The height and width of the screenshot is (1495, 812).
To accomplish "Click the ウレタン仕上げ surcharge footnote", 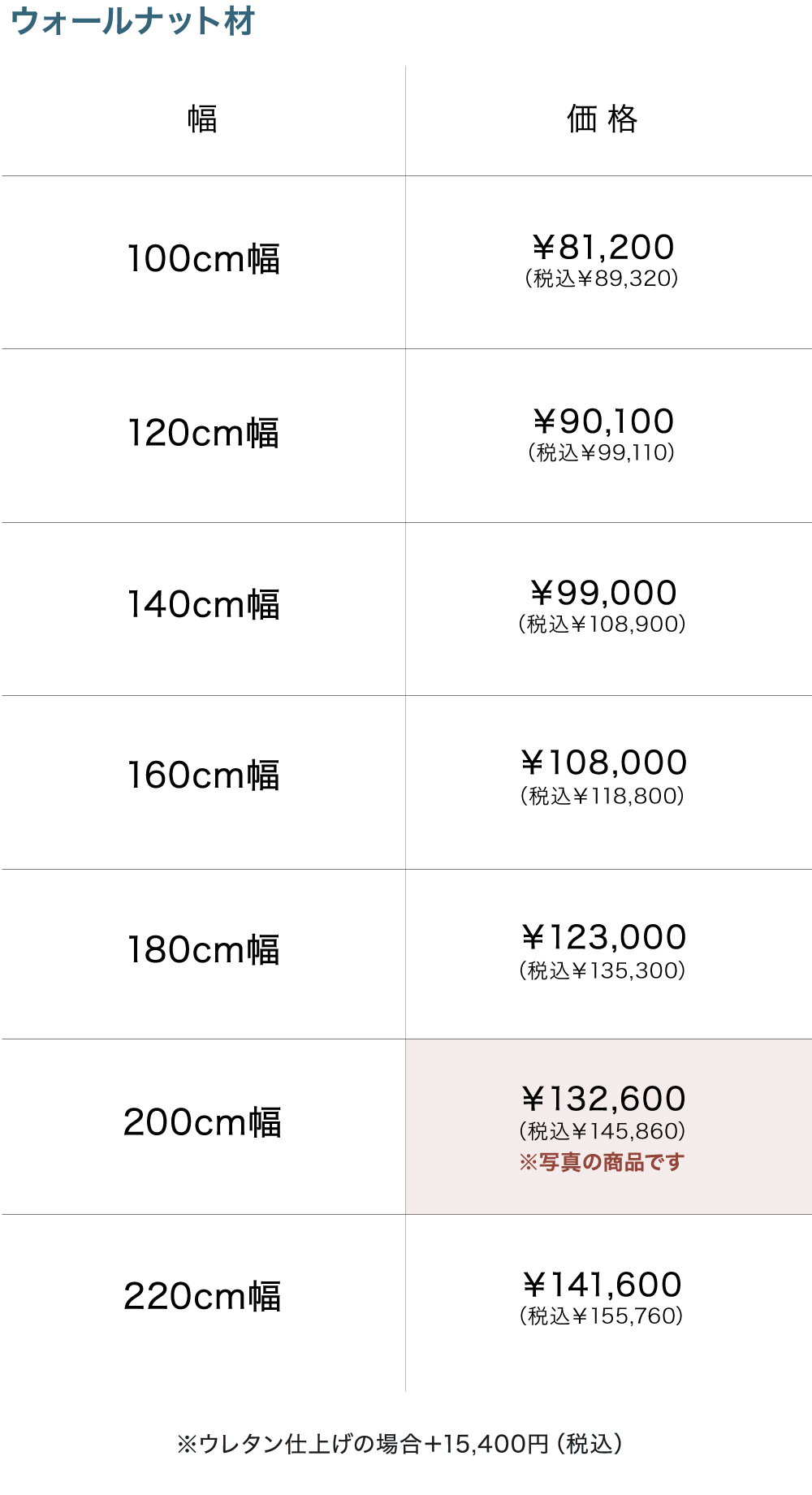I will 400,1444.
